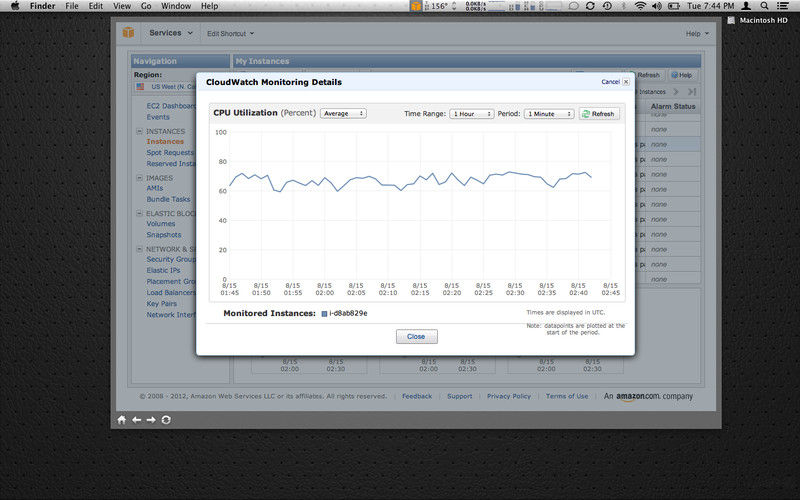
Task: Click the Cancel link in dialog
Action: coord(610,82)
